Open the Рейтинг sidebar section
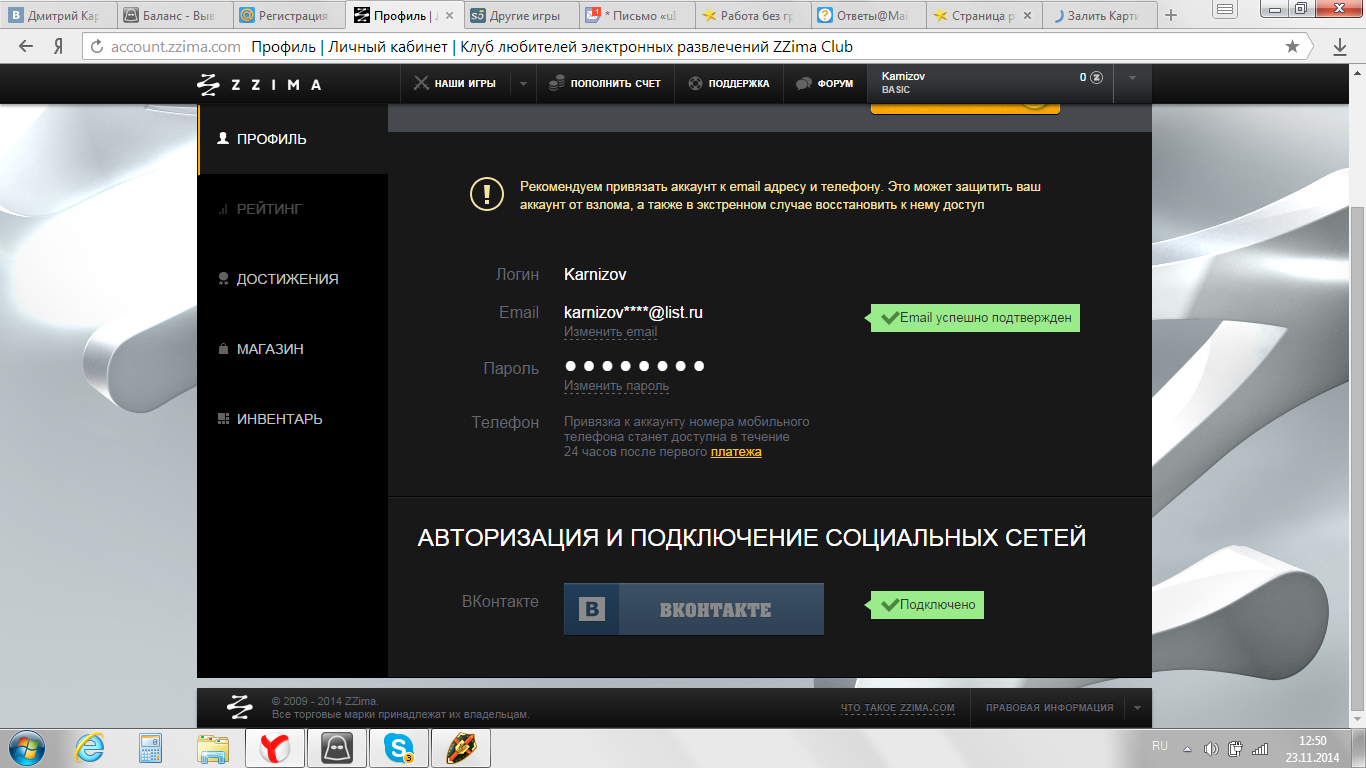Viewport: 1366px width, 768px height. tap(293, 209)
